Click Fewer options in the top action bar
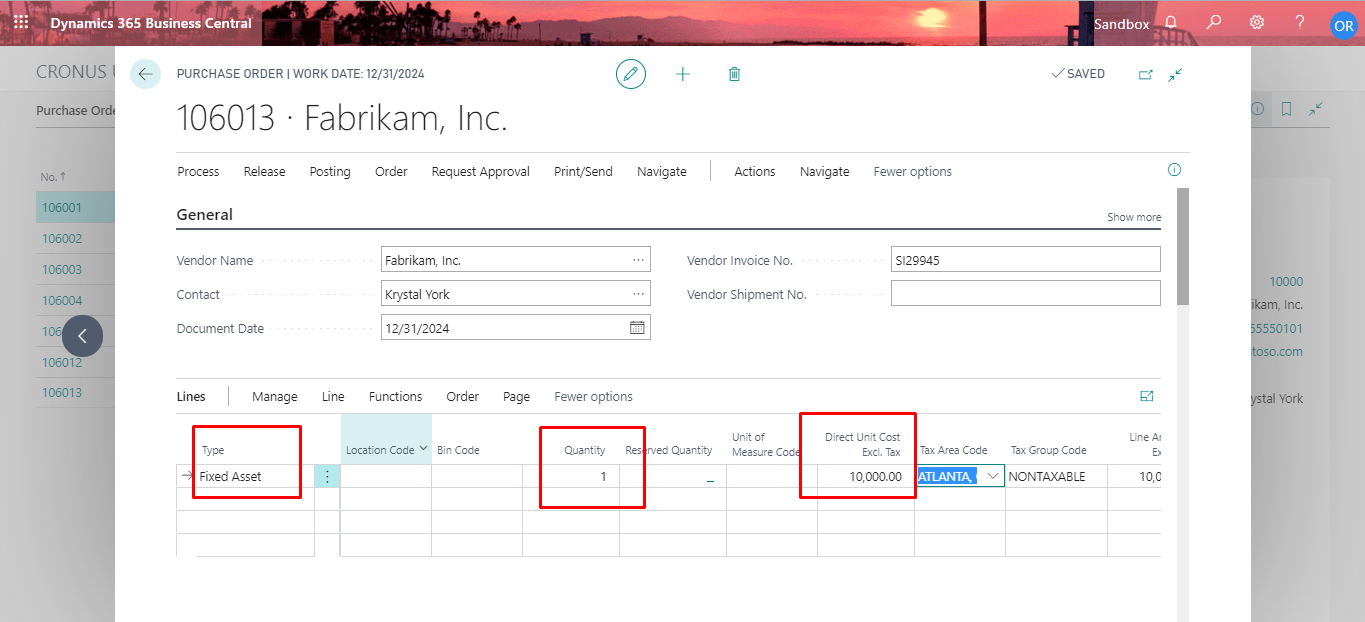This screenshot has width=1365, height=622. (x=913, y=171)
